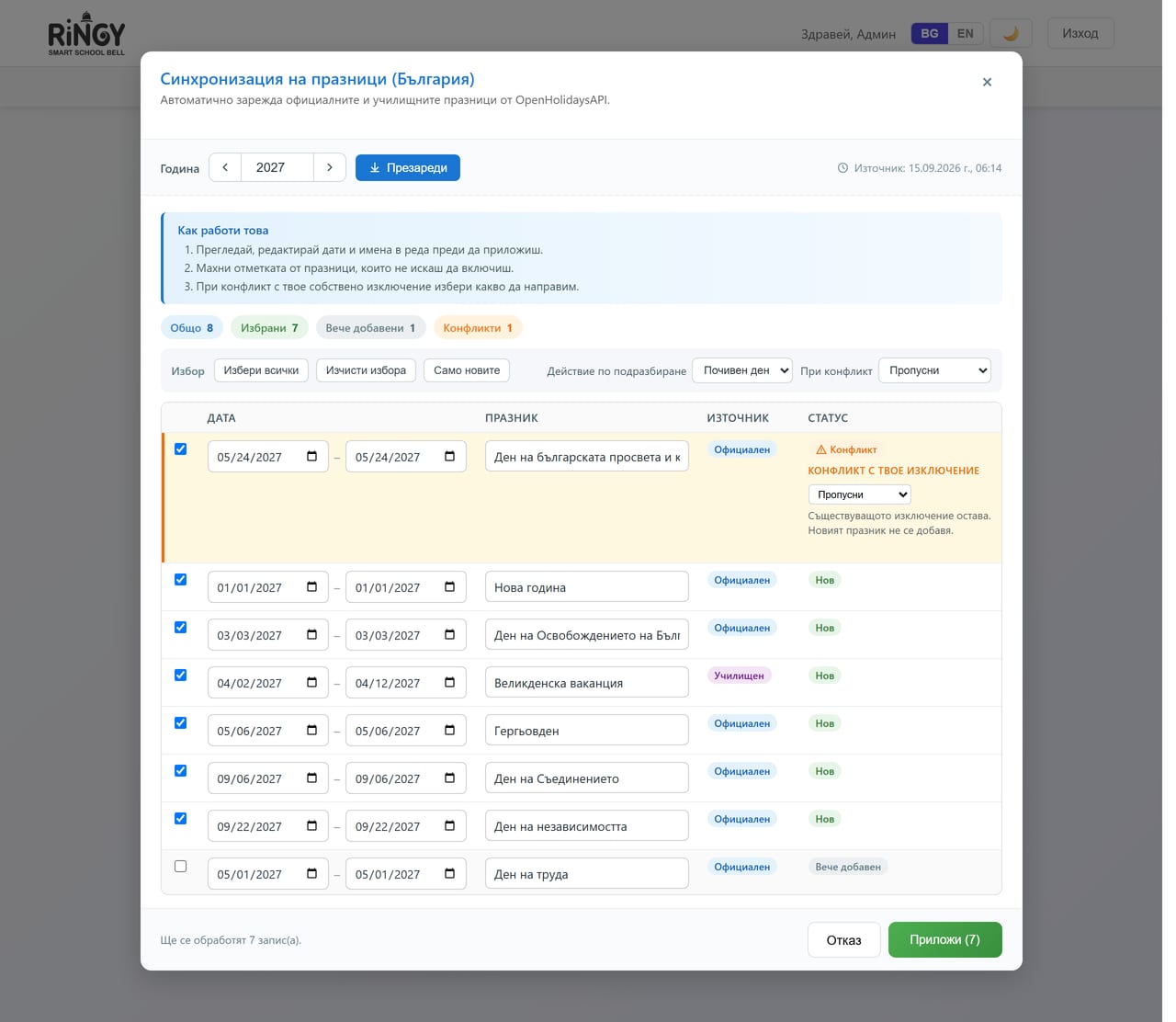Filter by Общо 8 tab
1176x1022 pixels.
pyautogui.click(x=192, y=328)
